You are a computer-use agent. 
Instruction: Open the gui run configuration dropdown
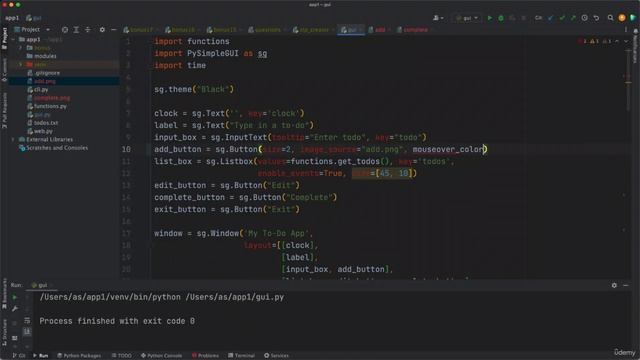(467, 18)
